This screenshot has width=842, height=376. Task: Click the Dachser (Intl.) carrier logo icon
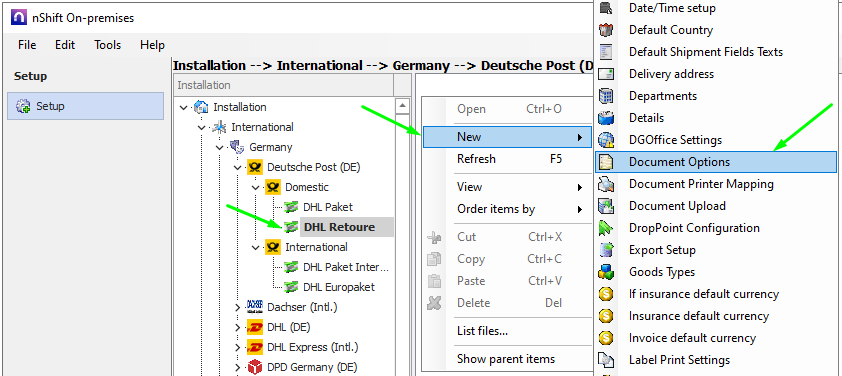click(255, 307)
